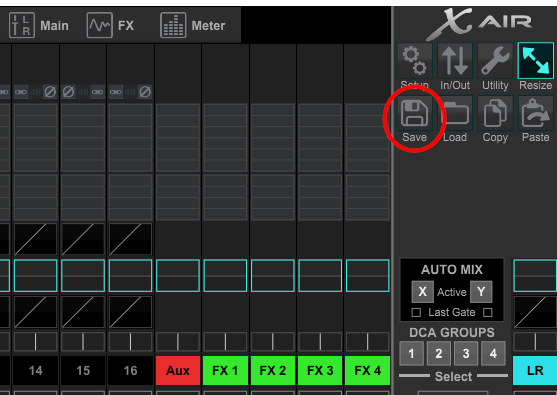Select the green FX 4 channel label
The image size is (557, 395).
coord(368,370)
